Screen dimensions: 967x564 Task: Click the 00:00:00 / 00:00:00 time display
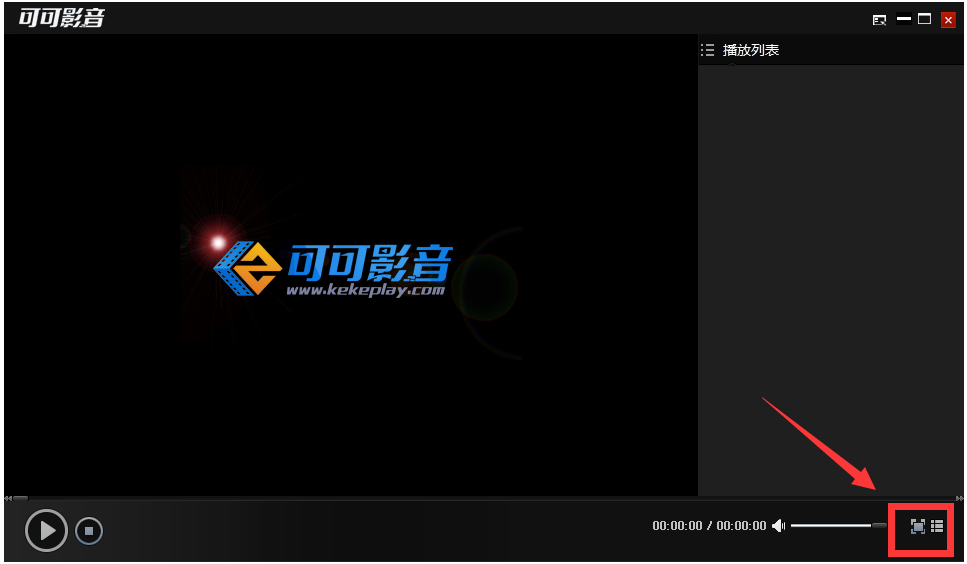coord(709,526)
